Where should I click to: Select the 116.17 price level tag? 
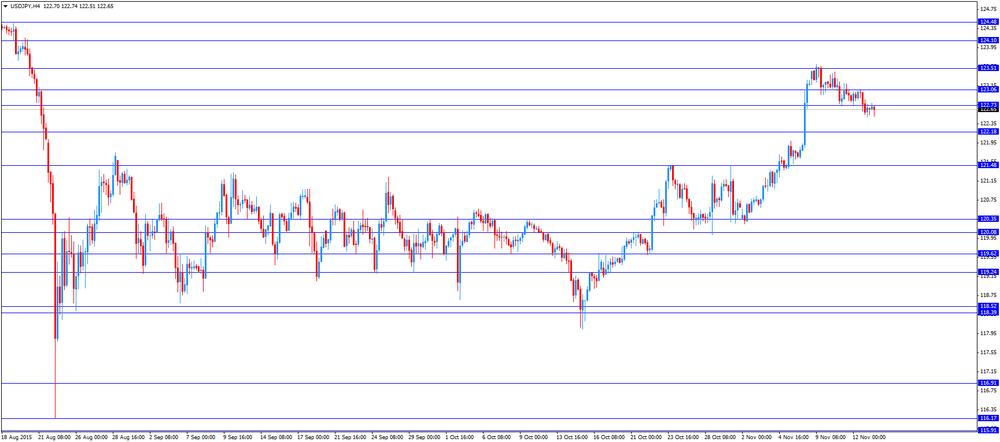click(x=988, y=418)
